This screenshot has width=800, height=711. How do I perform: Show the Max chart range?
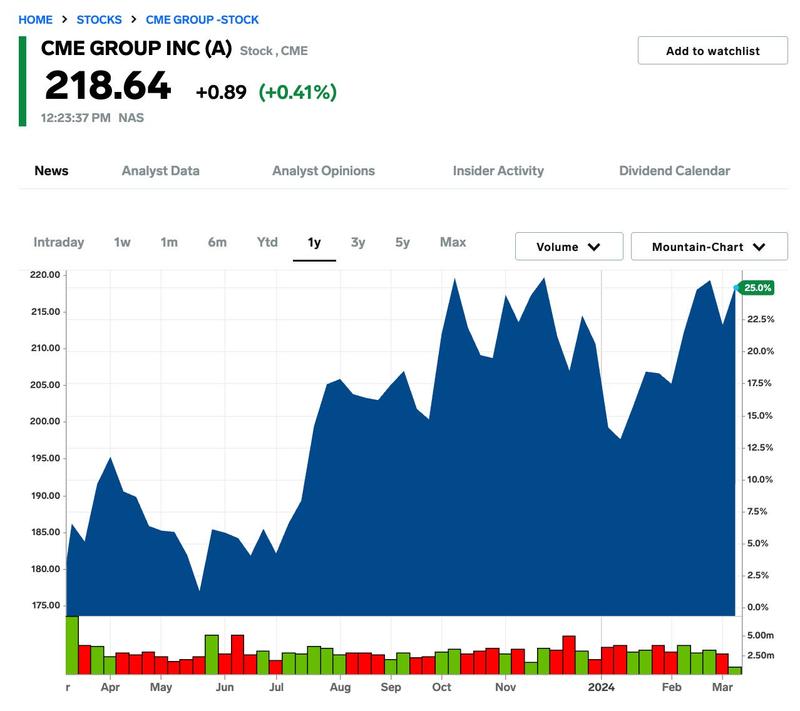pyautogui.click(x=453, y=242)
